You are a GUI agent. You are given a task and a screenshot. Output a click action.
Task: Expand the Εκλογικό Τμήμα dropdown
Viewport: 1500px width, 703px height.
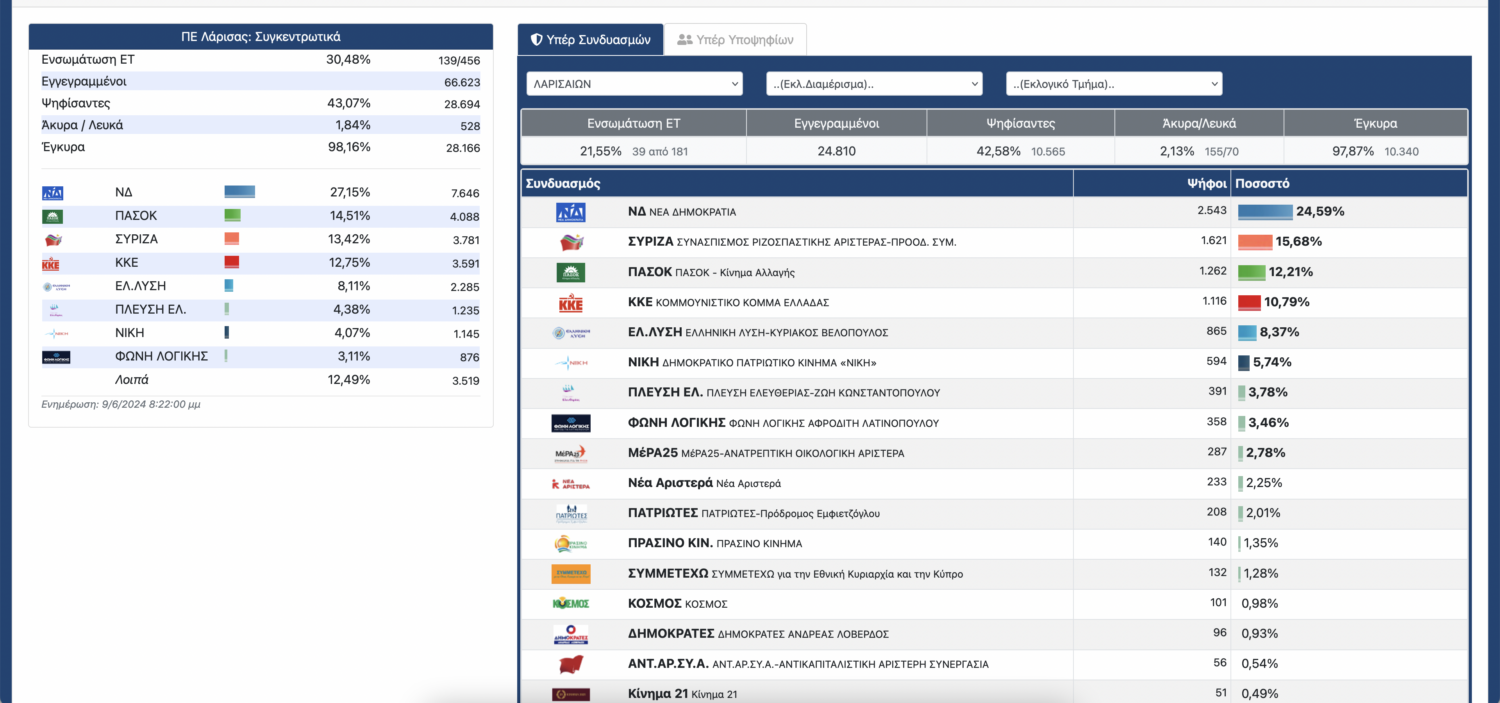tap(1114, 84)
